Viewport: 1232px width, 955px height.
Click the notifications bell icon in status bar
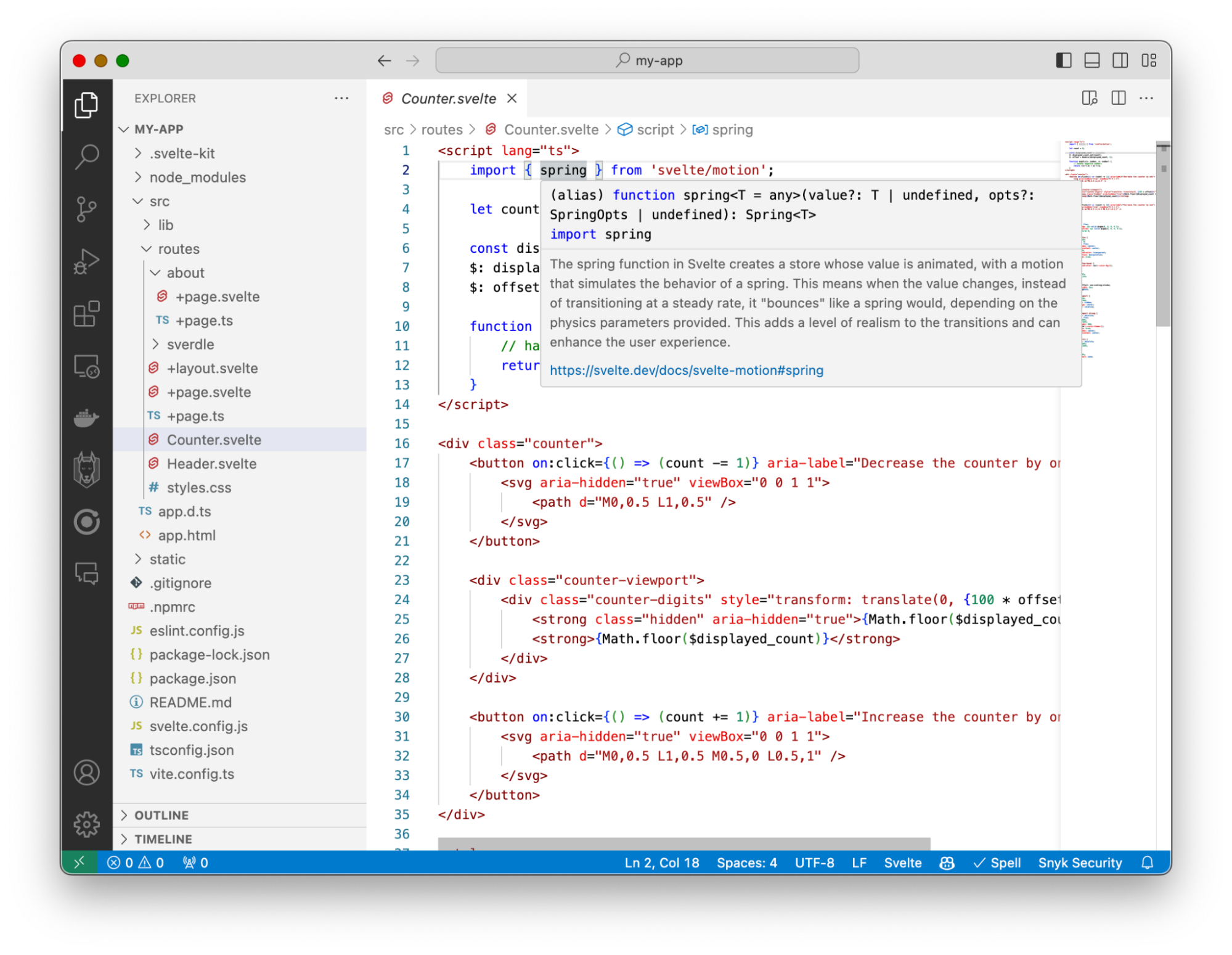pos(1148,862)
